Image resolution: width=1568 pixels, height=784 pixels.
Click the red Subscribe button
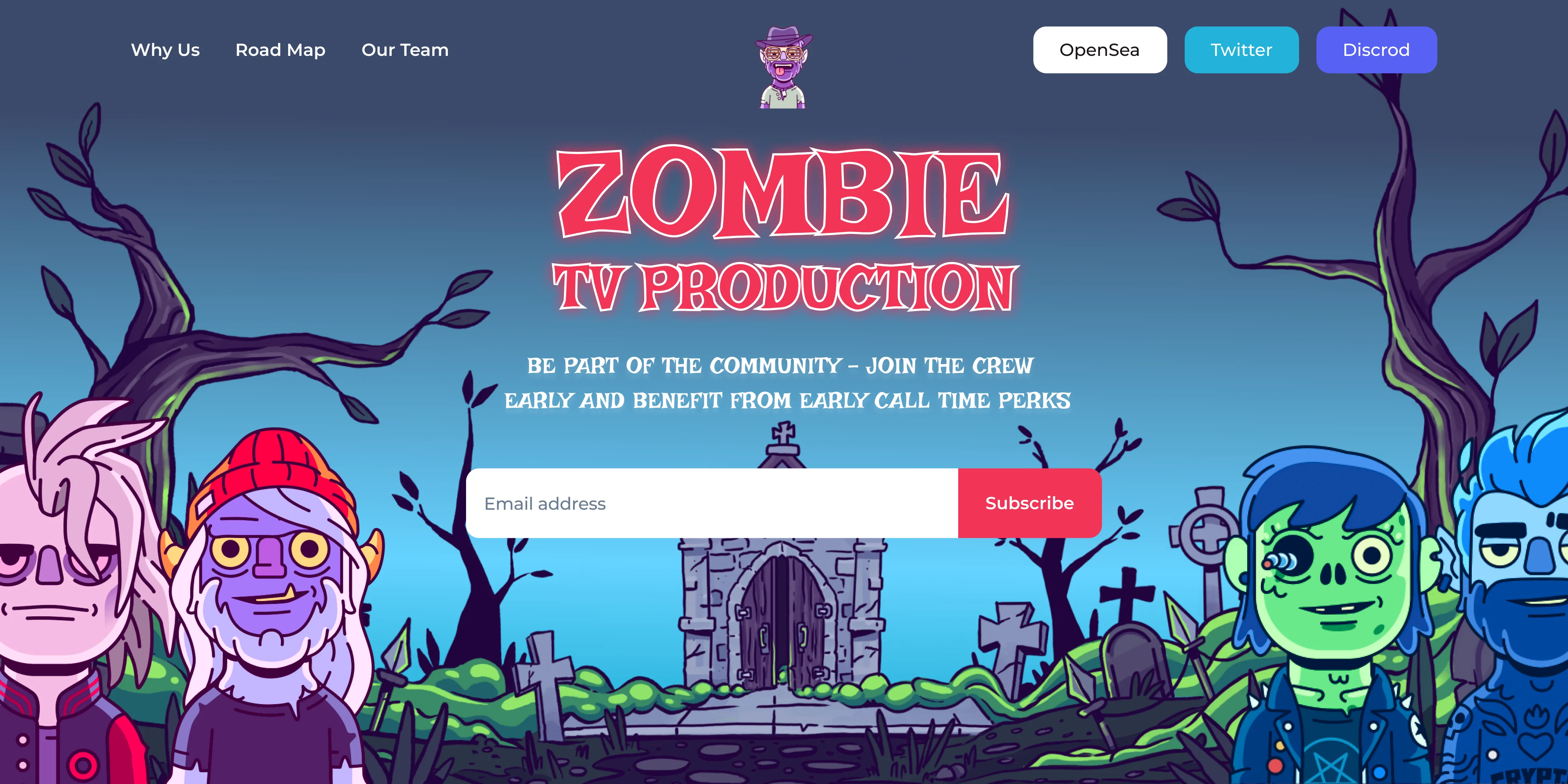point(1029,503)
